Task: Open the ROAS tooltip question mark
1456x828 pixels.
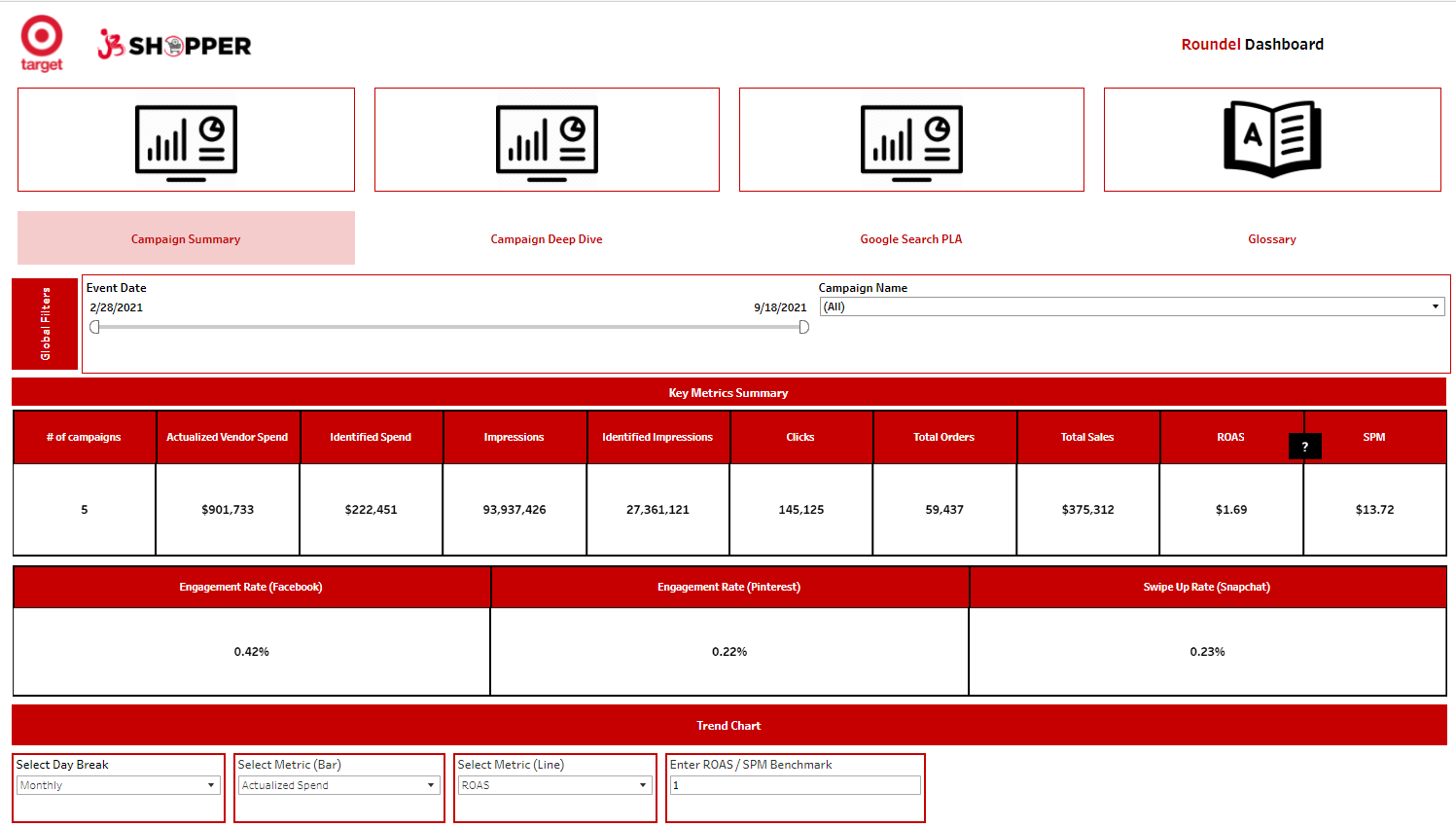Action: (x=1305, y=446)
